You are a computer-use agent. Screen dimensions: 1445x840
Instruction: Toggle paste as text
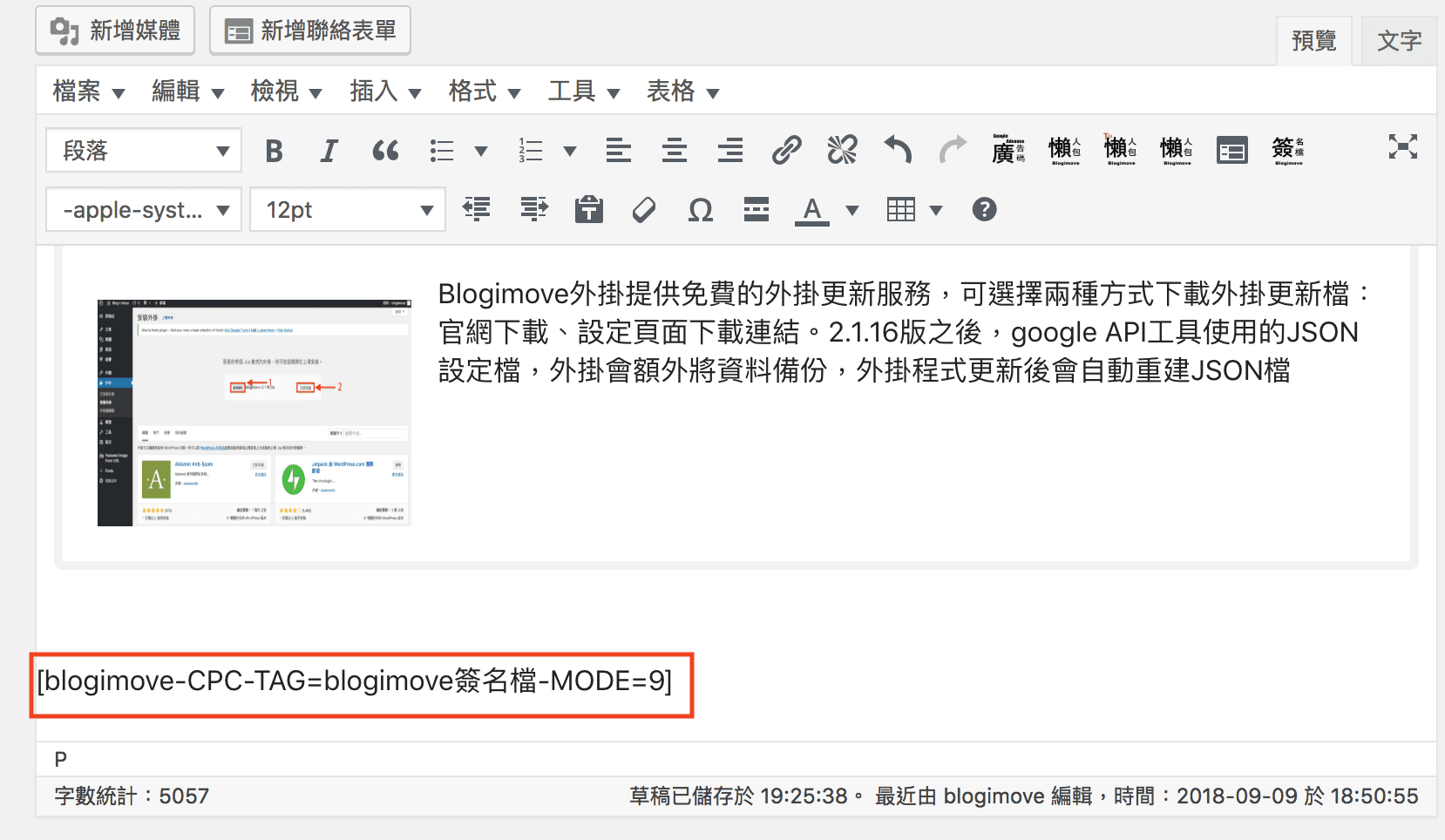tap(589, 209)
